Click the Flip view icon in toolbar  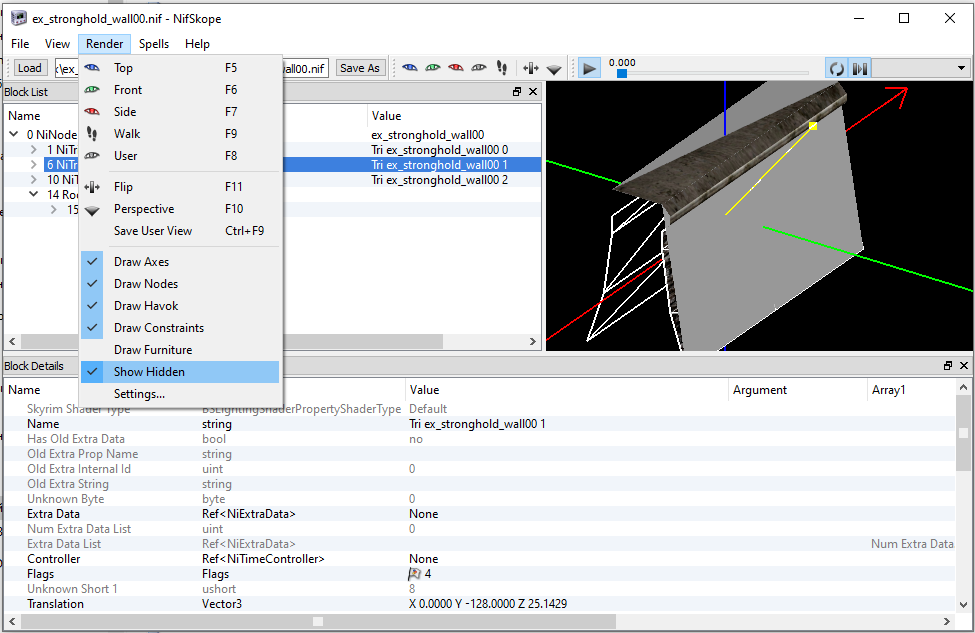(x=530, y=68)
